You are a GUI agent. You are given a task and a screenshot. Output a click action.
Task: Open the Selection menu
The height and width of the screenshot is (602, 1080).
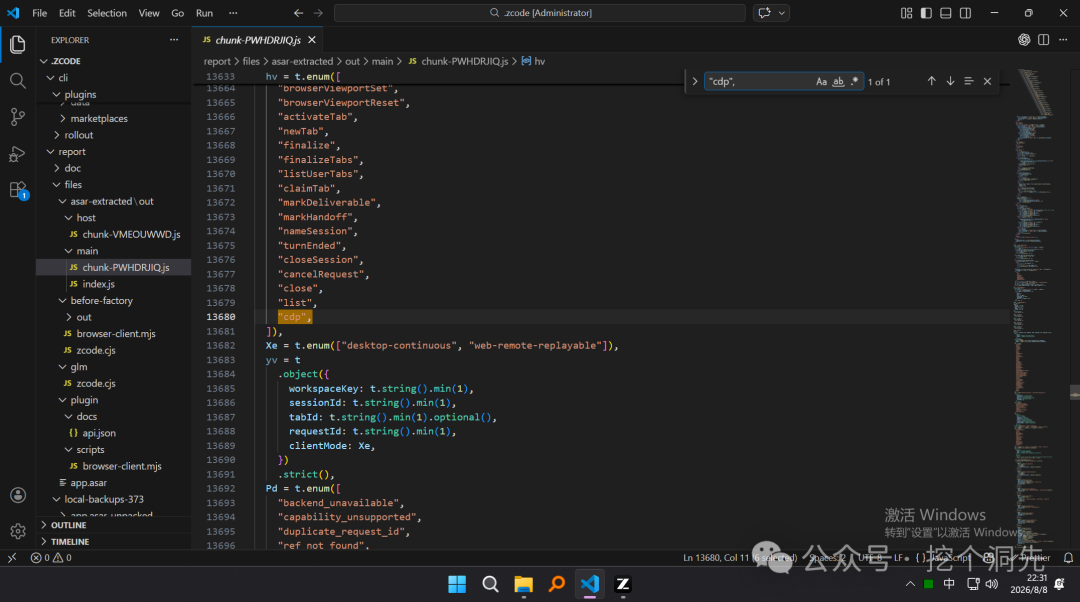107,12
